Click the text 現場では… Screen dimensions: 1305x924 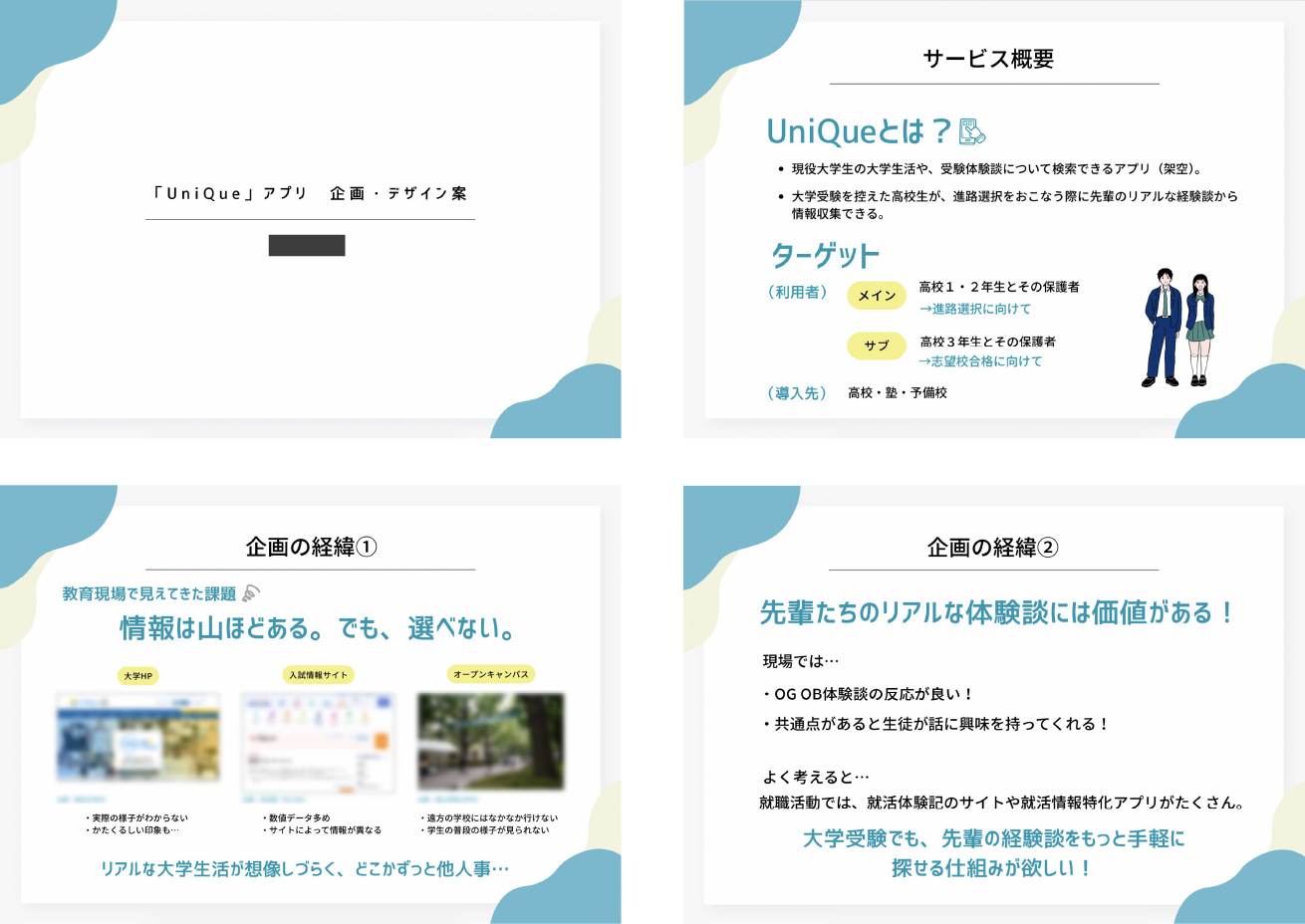point(801,661)
